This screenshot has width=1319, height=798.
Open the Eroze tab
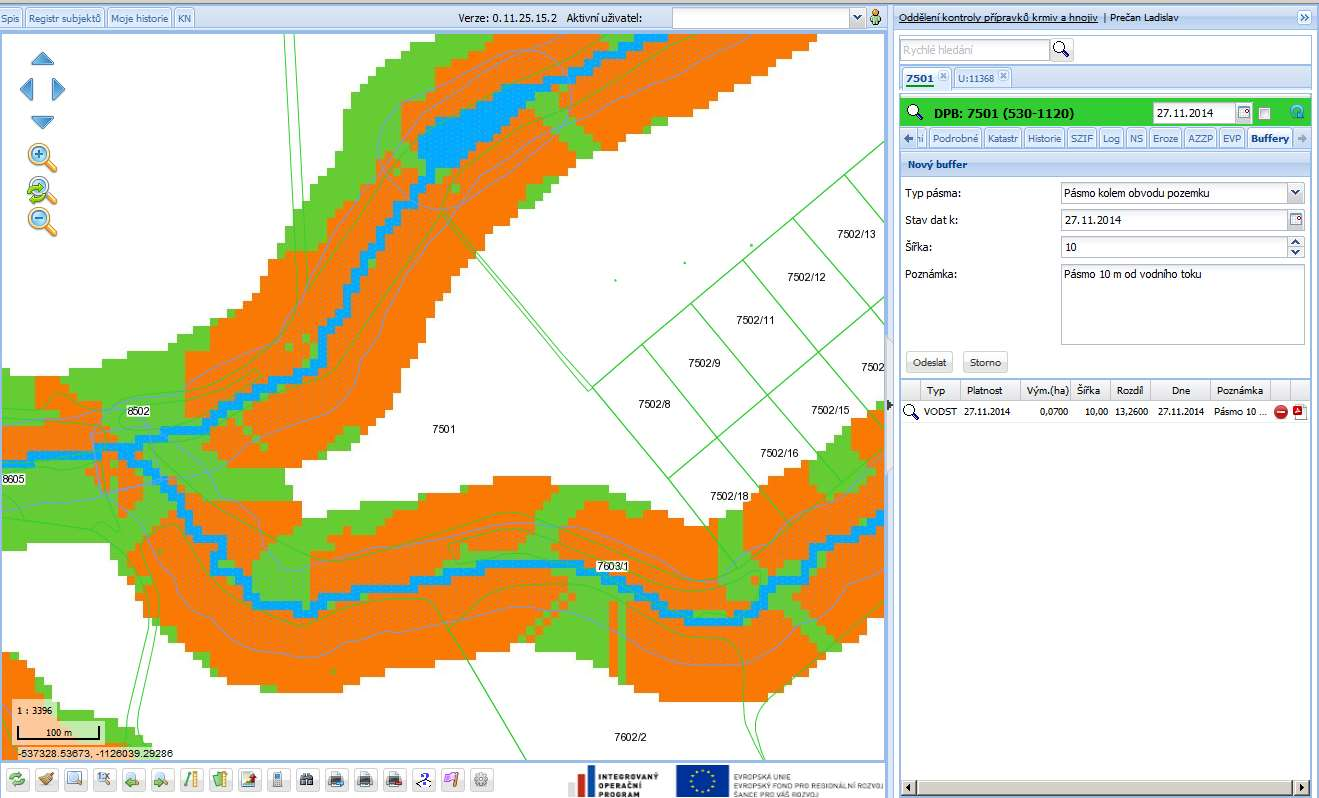[1165, 139]
